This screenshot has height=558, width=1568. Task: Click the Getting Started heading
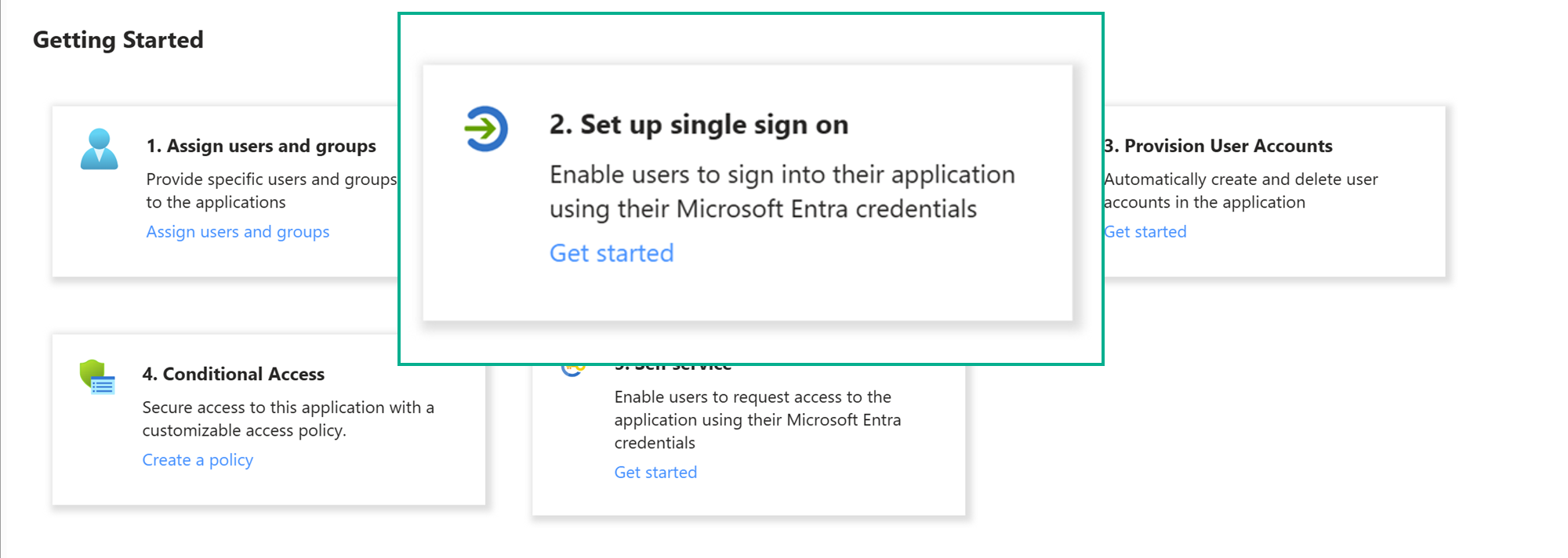(118, 39)
